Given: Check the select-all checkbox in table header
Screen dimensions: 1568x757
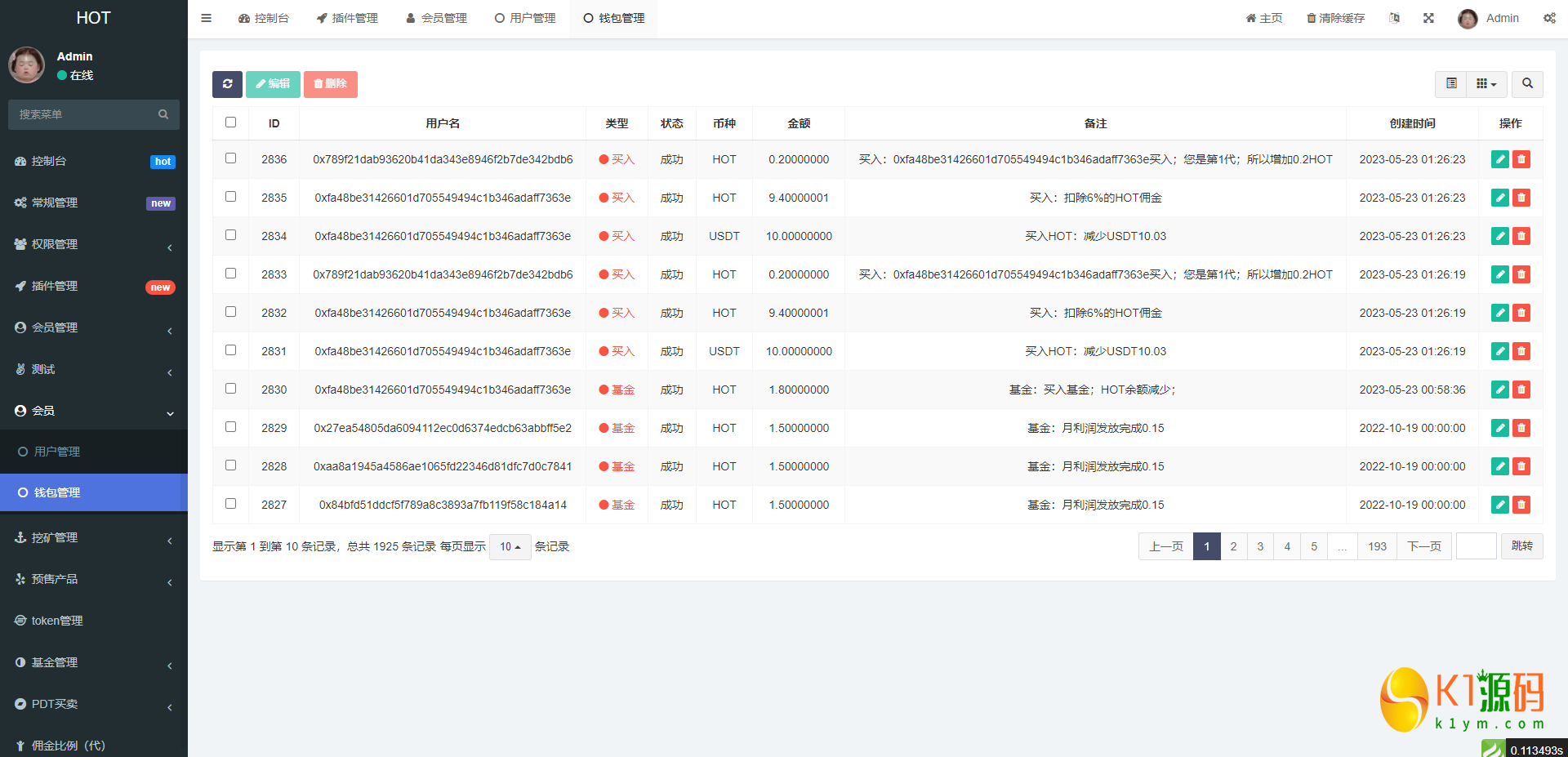Looking at the screenshot, I should tap(231, 122).
